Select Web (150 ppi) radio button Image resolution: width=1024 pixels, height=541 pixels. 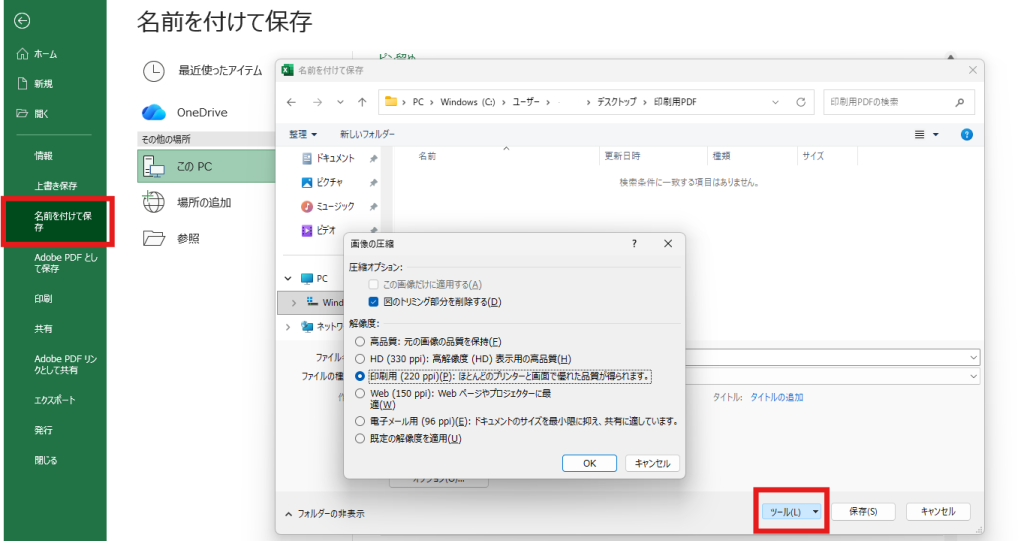coord(360,393)
